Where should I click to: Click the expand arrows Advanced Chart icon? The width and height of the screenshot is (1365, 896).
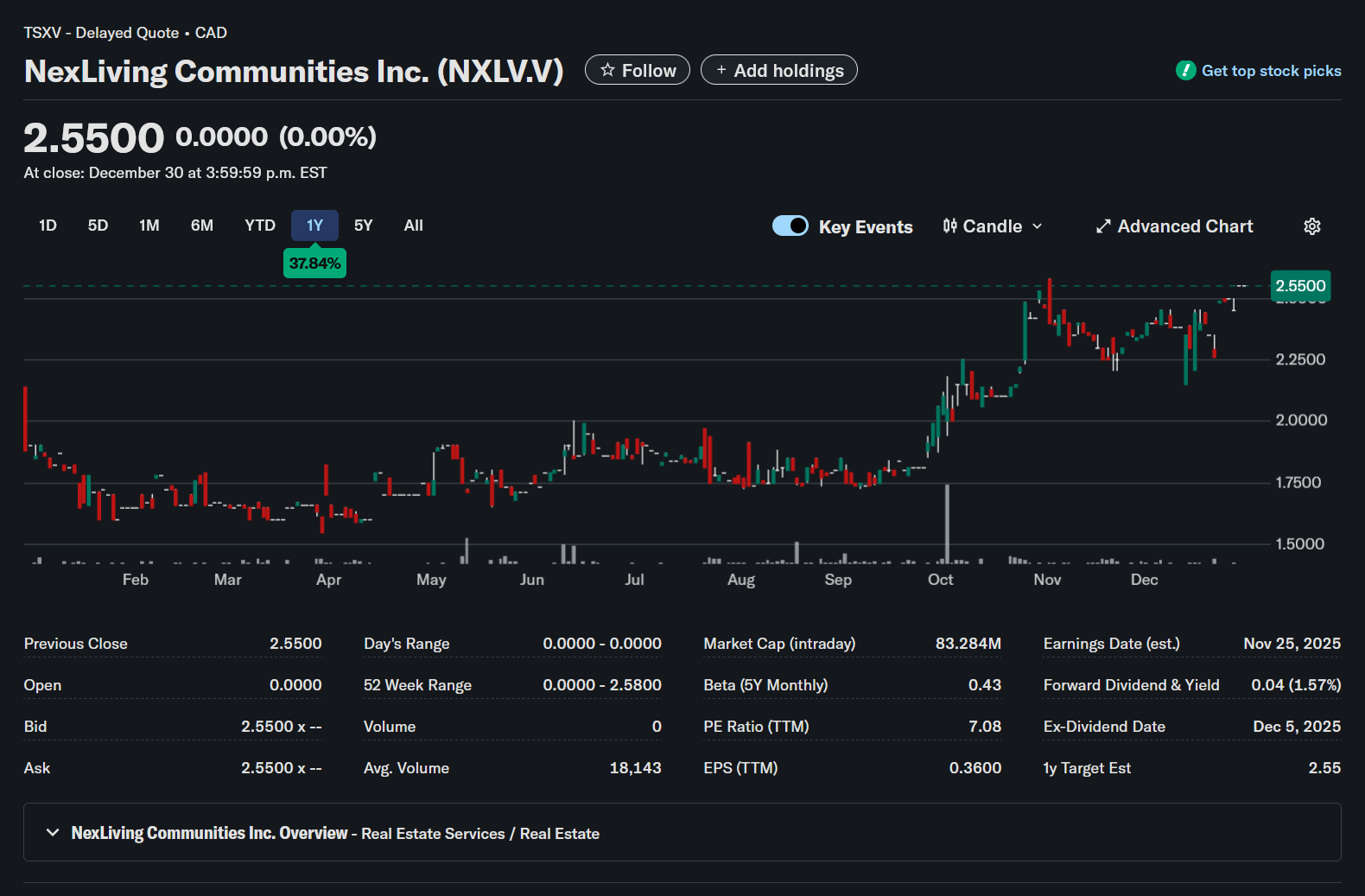click(1103, 226)
